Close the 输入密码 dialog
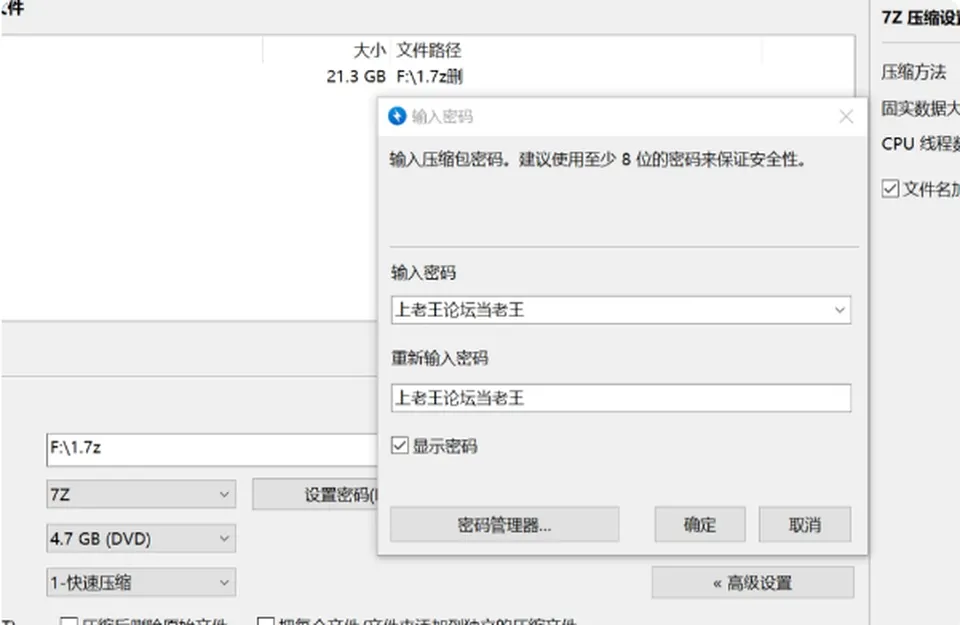960x625 pixels. pos(846,116)
